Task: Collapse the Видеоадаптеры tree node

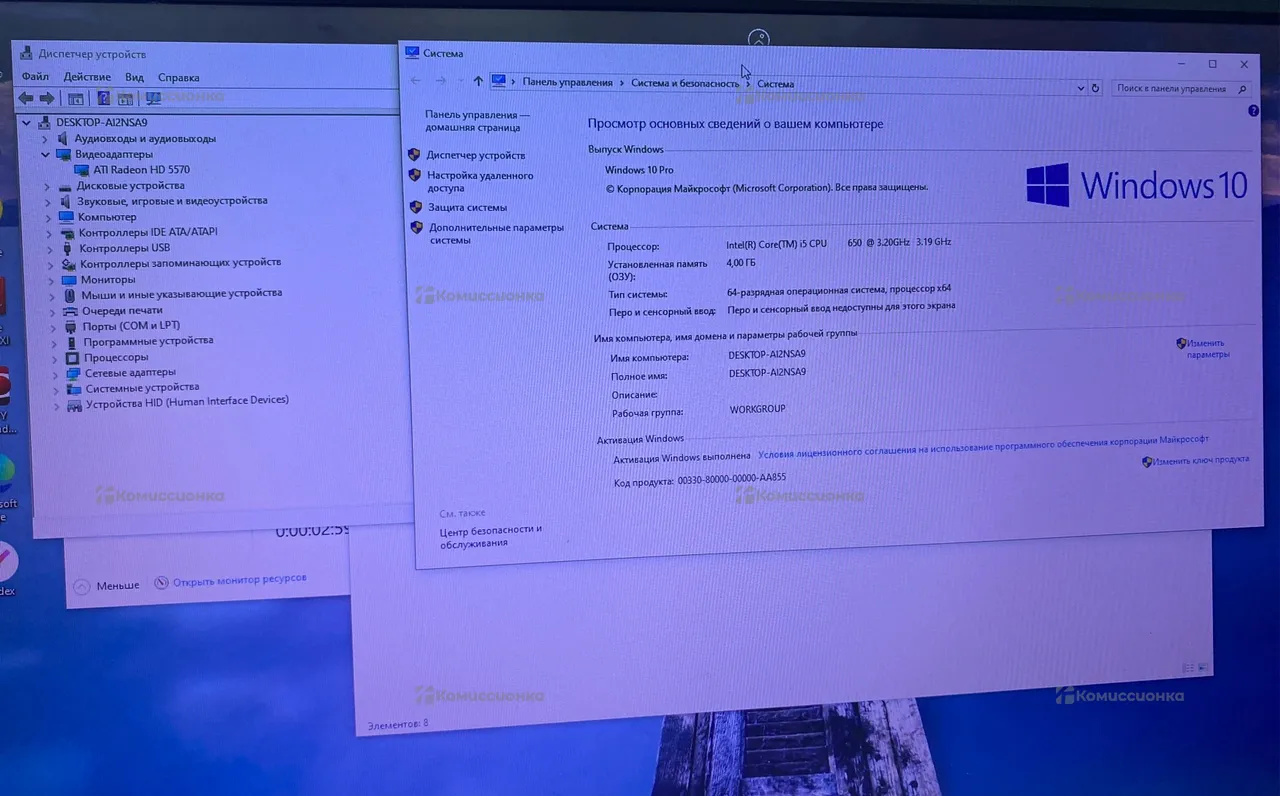Action: coord(45,155)
